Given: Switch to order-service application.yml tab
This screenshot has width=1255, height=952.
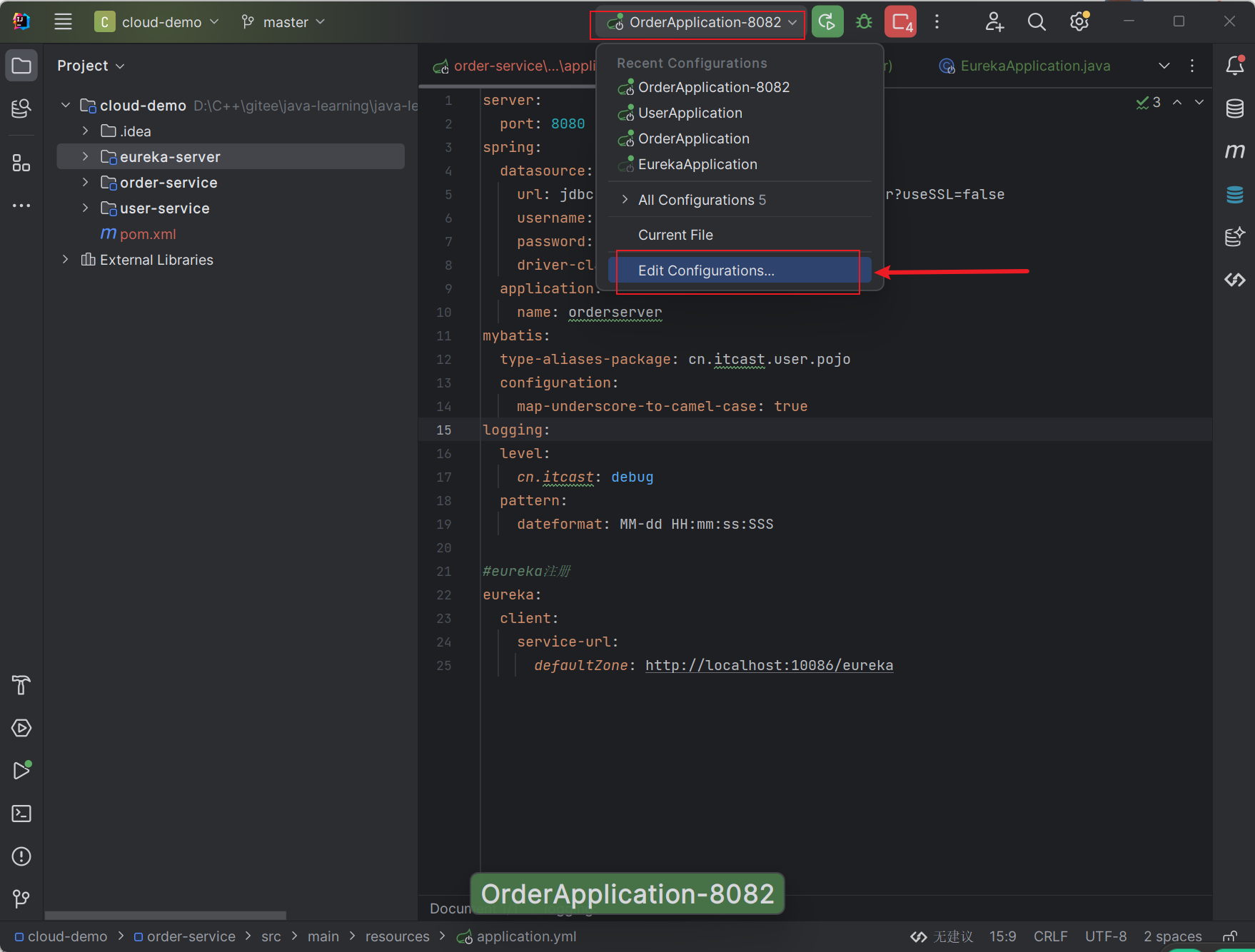Looking at the screenshot, I should (513, 66).
